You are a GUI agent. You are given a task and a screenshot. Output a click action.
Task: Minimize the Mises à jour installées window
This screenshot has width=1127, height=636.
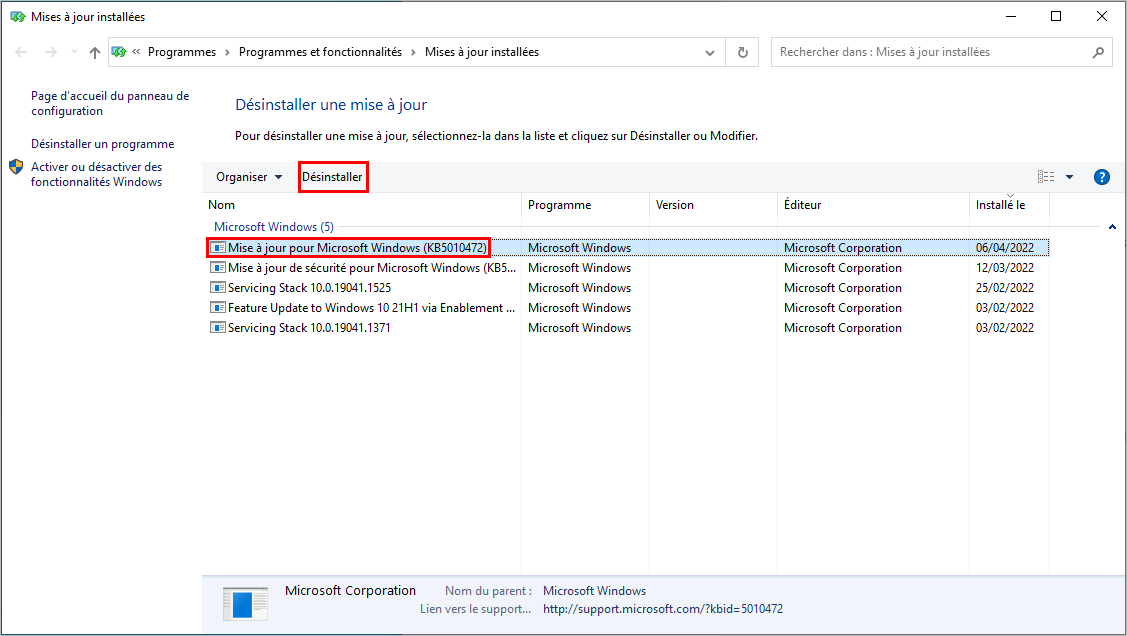point(1011,17)
